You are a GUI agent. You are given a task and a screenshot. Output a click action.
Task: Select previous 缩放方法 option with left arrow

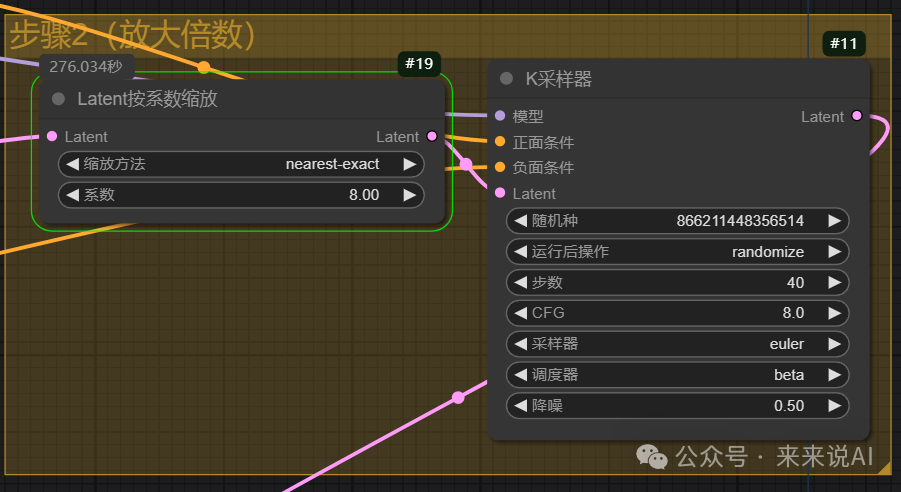coord(72,164)
